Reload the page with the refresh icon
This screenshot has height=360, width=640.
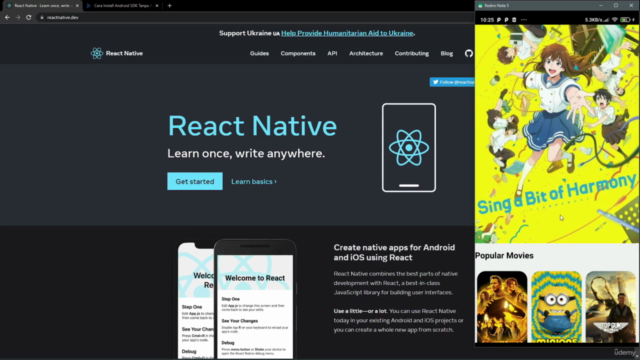coord(29,18)
